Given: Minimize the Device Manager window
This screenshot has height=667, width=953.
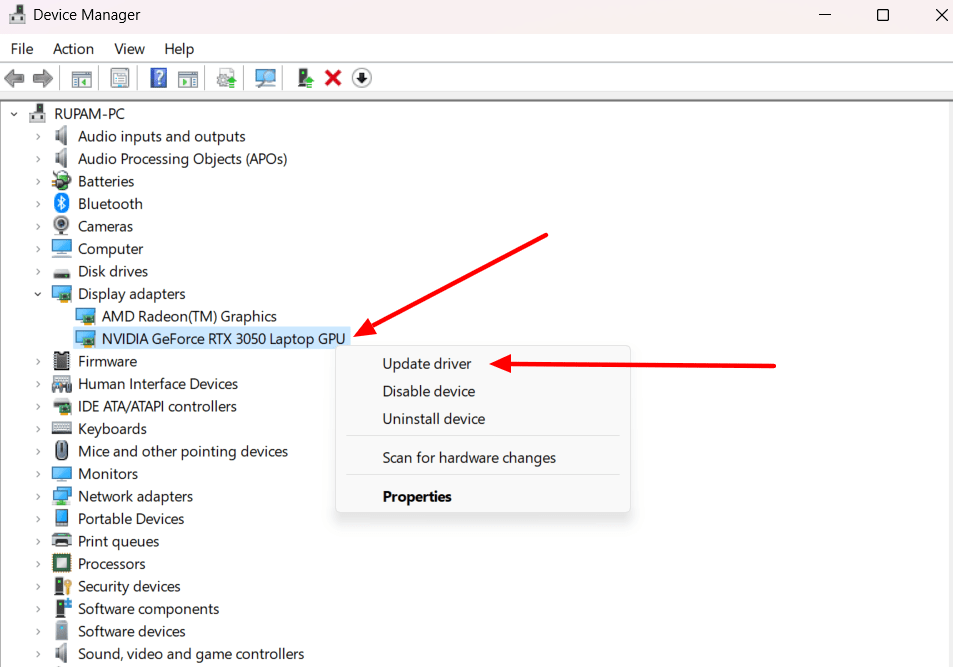Looking at the screenshot, I should click(825, 15).
